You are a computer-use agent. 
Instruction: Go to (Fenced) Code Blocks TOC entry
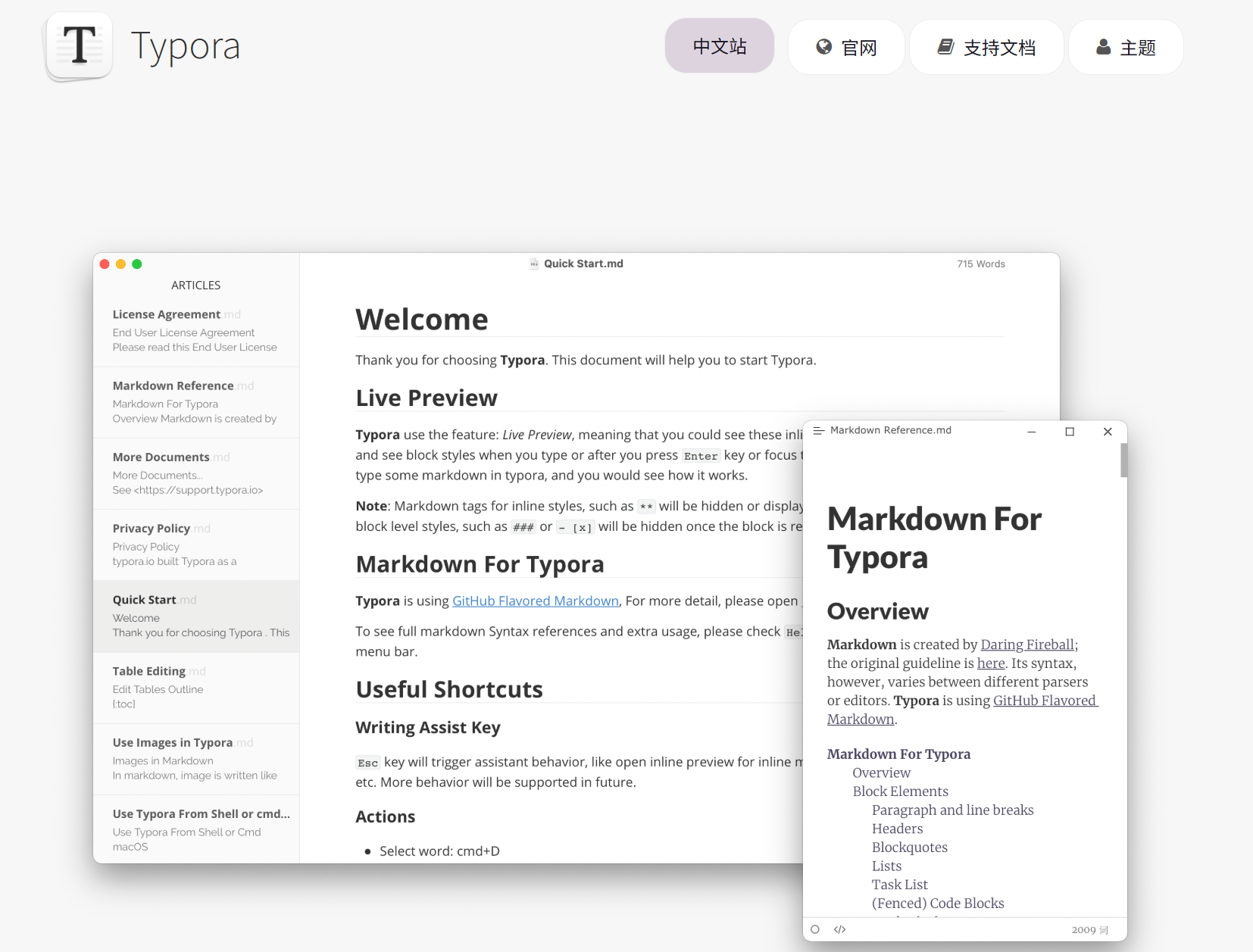(x=939, y=904)
